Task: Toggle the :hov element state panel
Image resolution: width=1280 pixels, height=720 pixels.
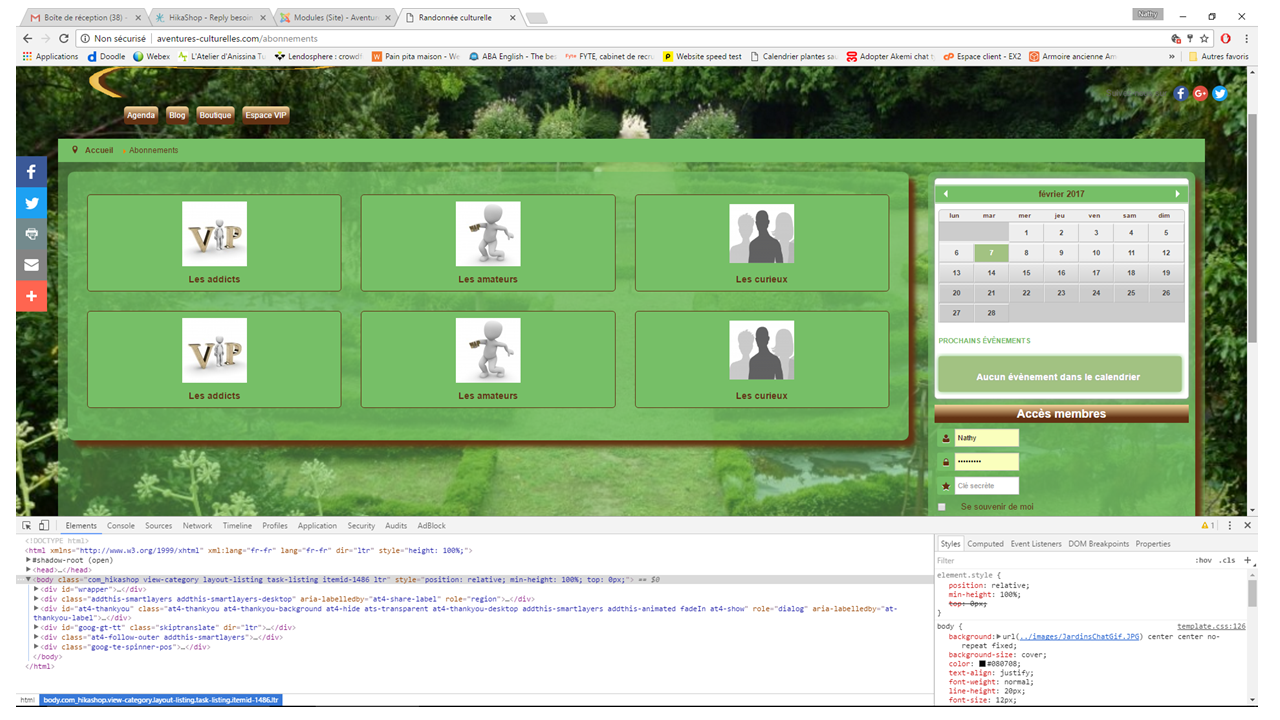Action: click(x=1203, y=560)
